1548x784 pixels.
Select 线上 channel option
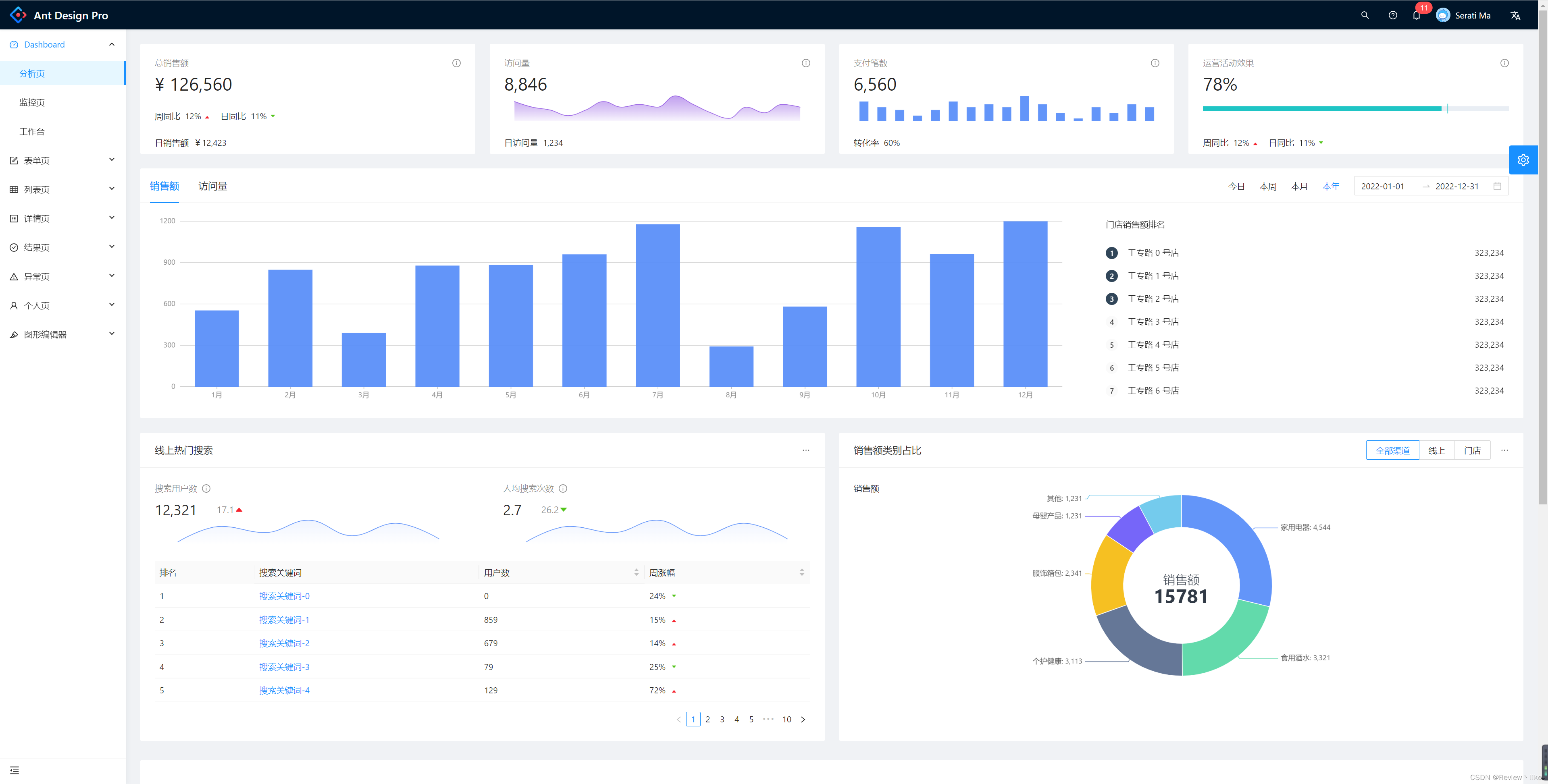1436,450
